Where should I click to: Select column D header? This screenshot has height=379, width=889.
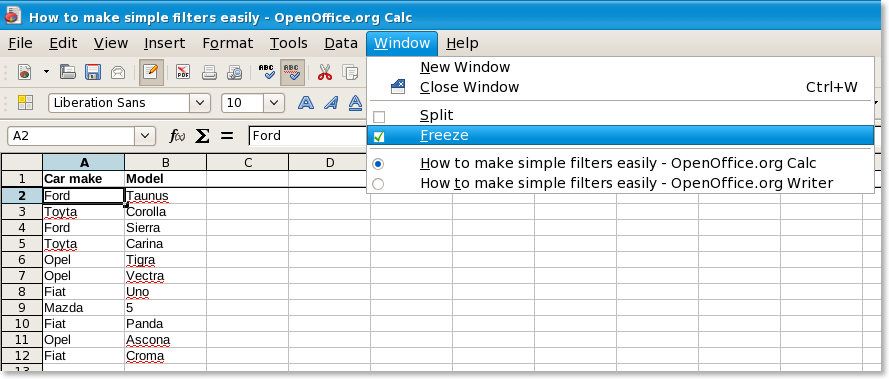coord(329,162)
